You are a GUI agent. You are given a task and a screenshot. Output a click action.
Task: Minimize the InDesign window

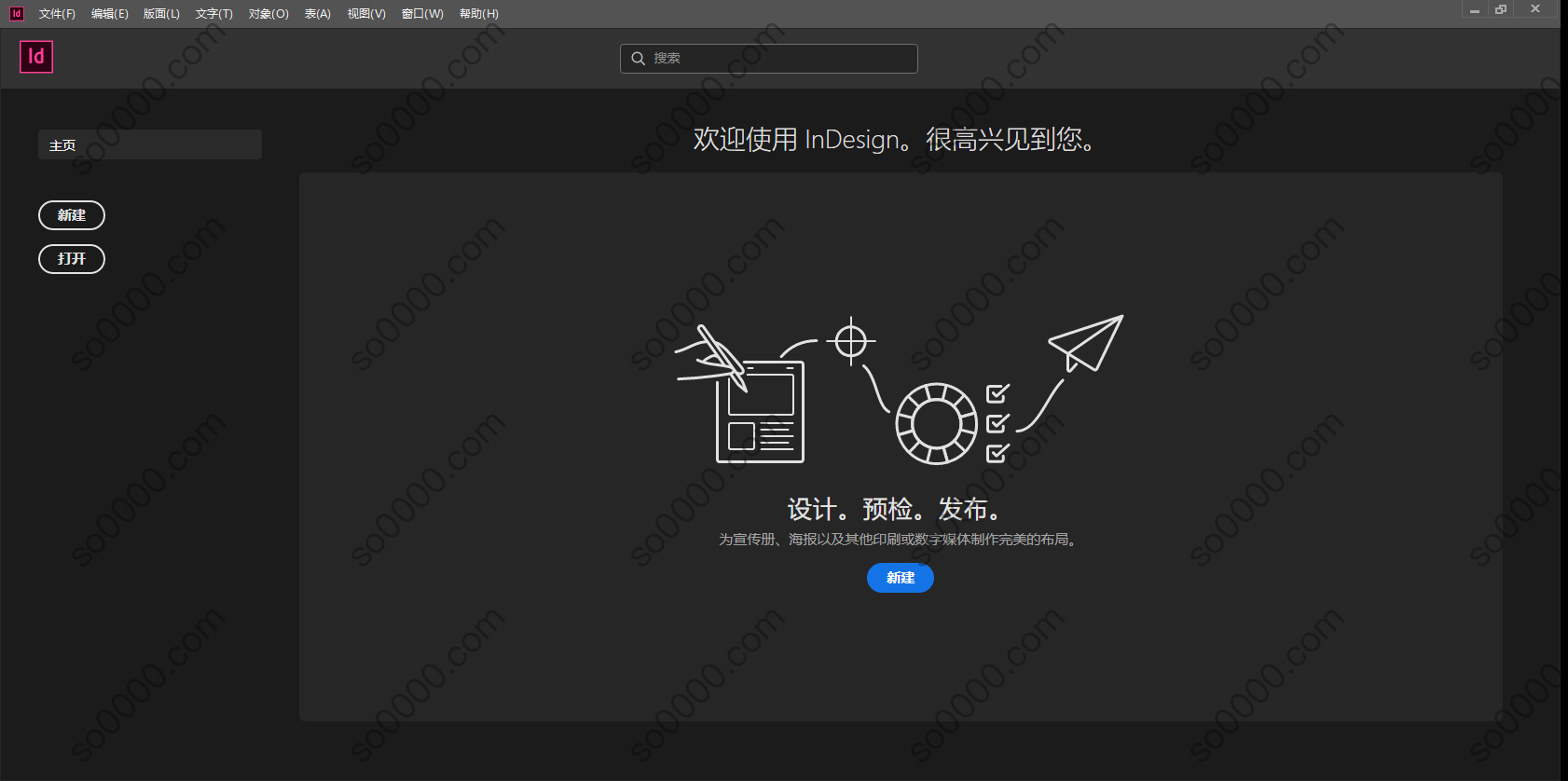(x=1475, y=9)
